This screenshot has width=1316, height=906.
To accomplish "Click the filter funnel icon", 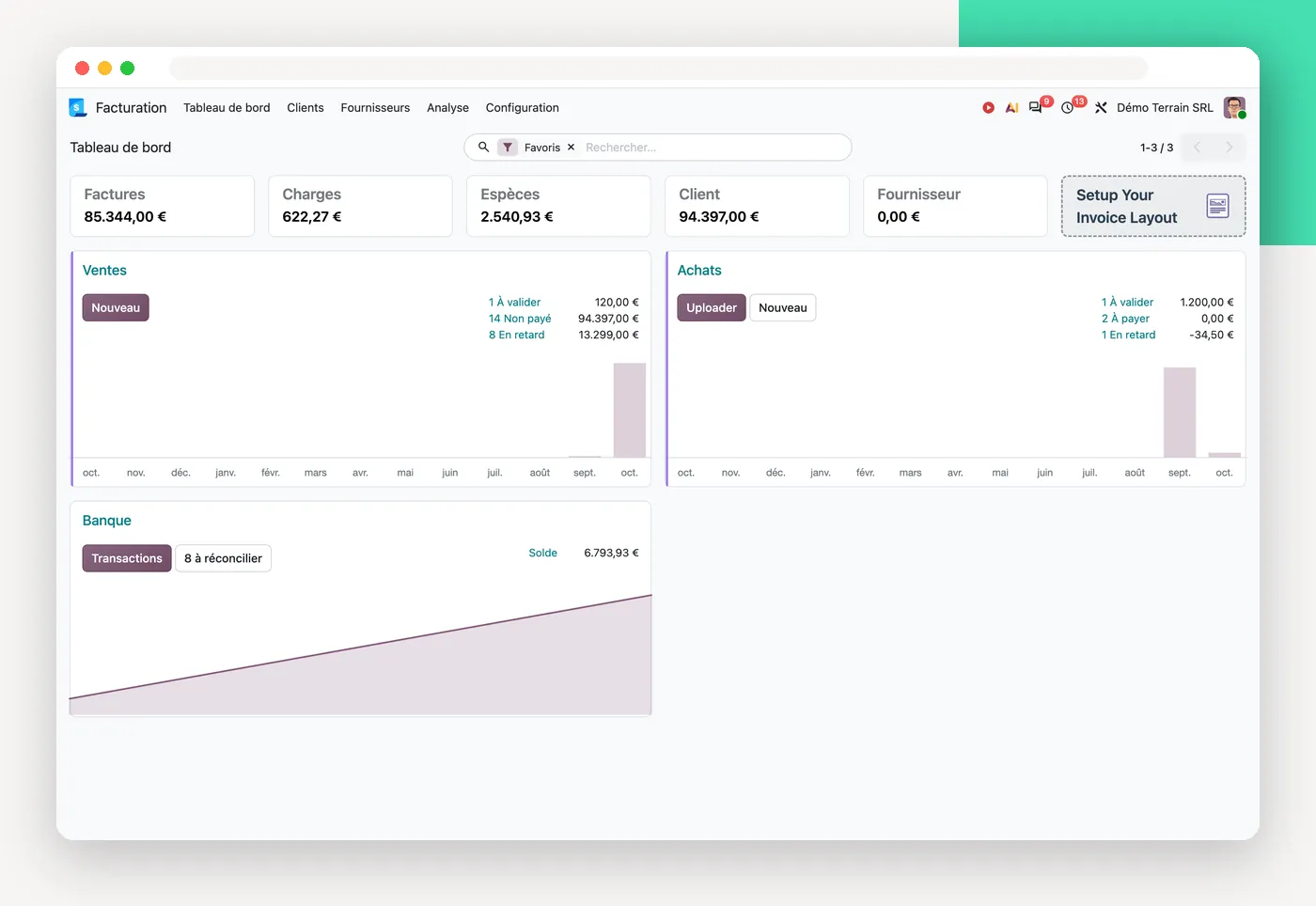I will pyautogui.click(x=508, y=148).
